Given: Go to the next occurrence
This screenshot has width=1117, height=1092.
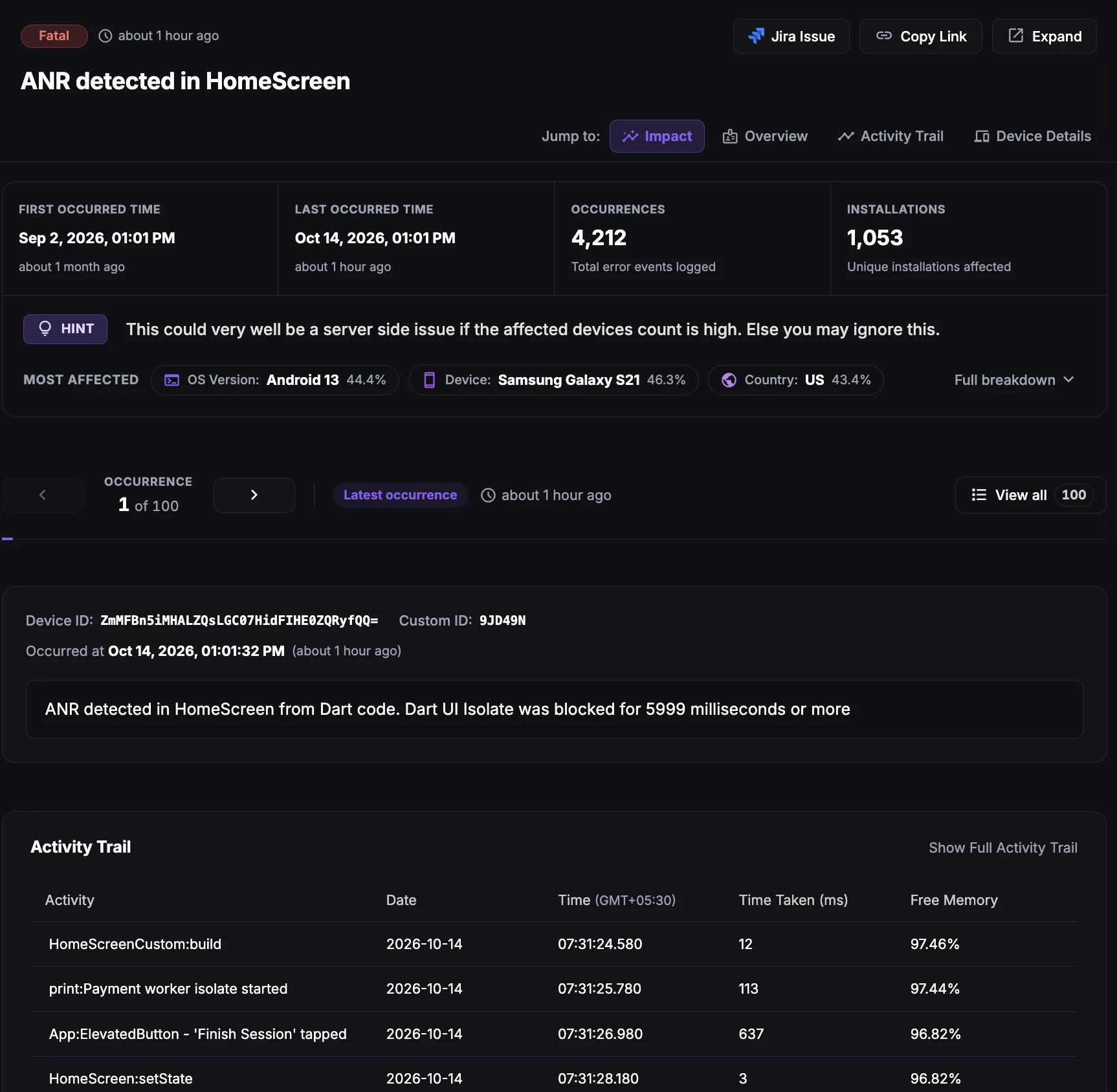Looking at the screenshot, I should (x=254, y=495).
